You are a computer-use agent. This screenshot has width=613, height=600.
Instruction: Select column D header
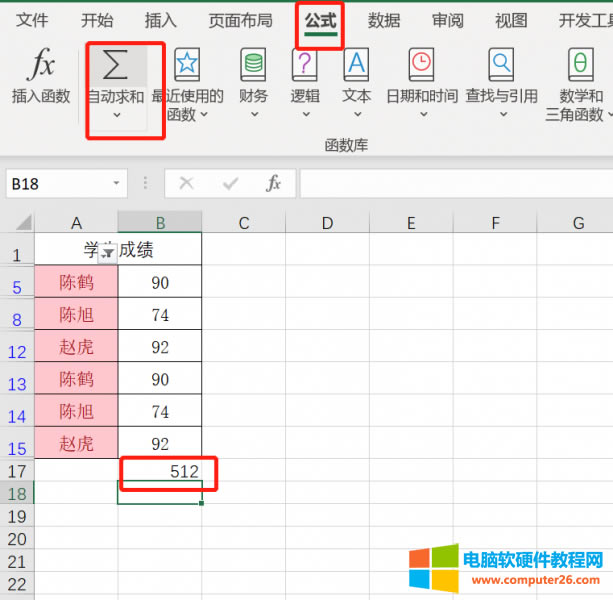pos(328,223)
